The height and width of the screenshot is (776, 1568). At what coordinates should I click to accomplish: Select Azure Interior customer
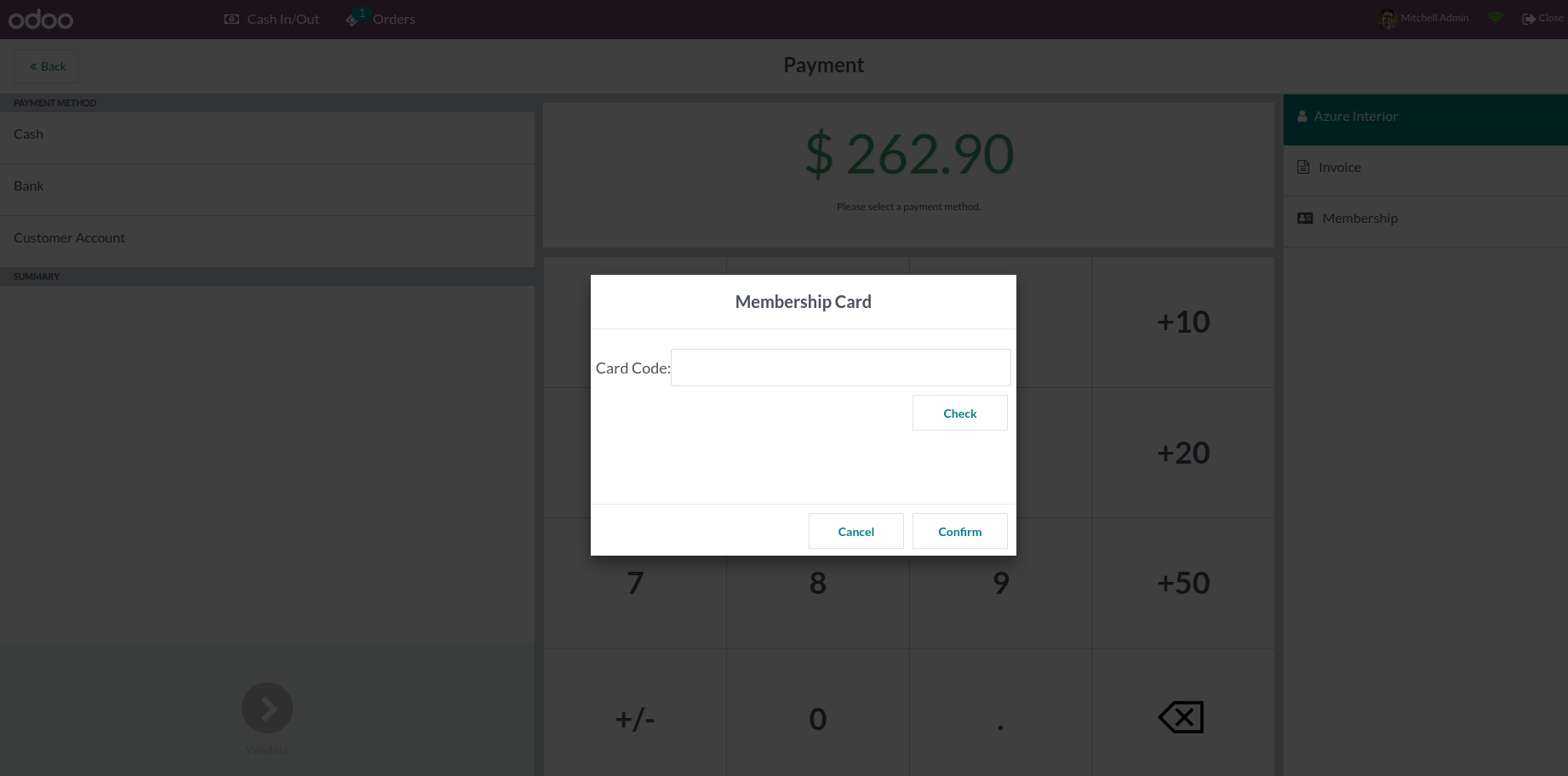click(1355, 117)
